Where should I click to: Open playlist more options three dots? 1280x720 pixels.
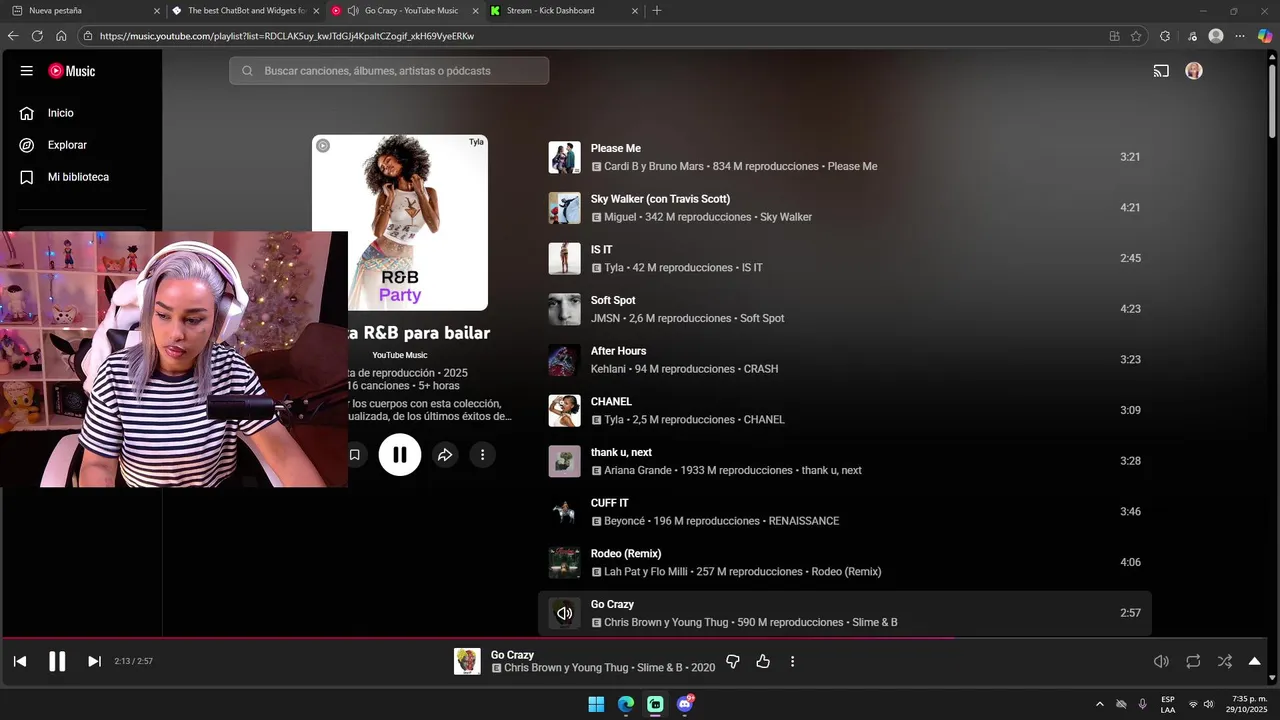coord(482,455)
